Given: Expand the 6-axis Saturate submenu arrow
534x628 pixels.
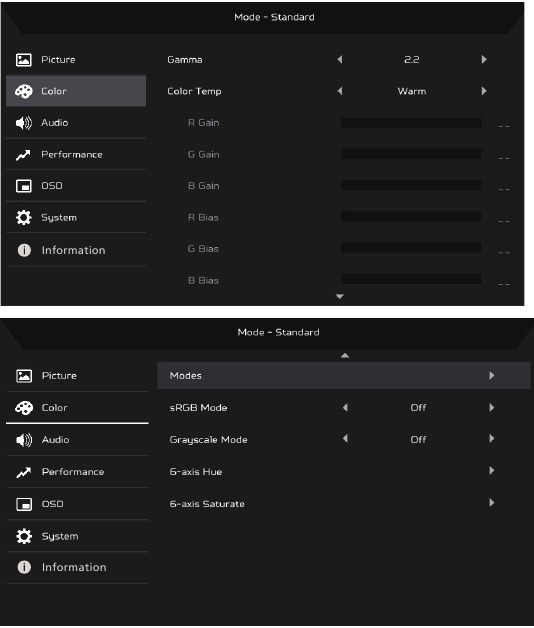Looking at the screenshot, I should pyautogui.click(x=492, y=503).
